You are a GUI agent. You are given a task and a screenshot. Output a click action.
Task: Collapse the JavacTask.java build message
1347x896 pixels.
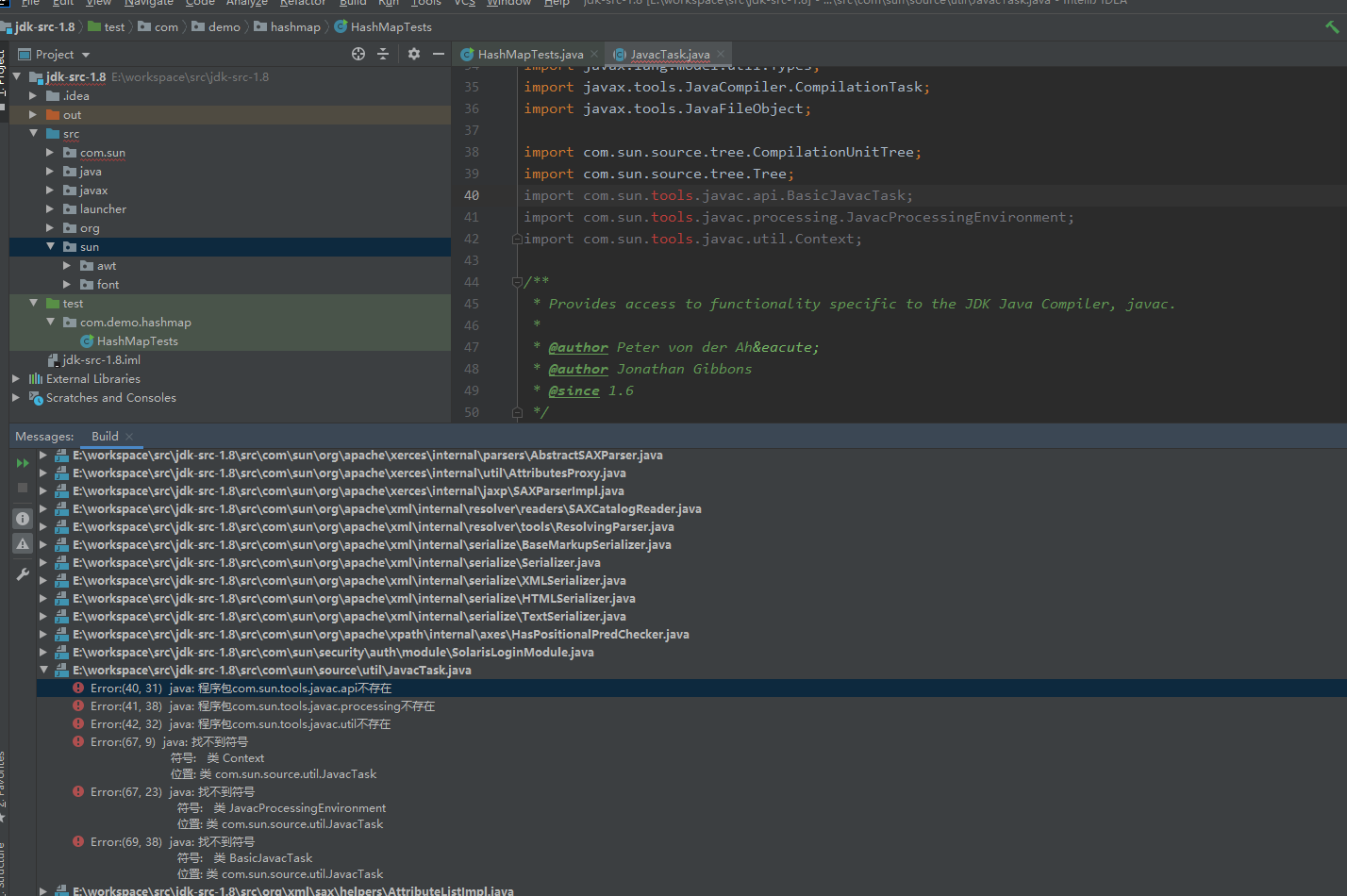43,670
